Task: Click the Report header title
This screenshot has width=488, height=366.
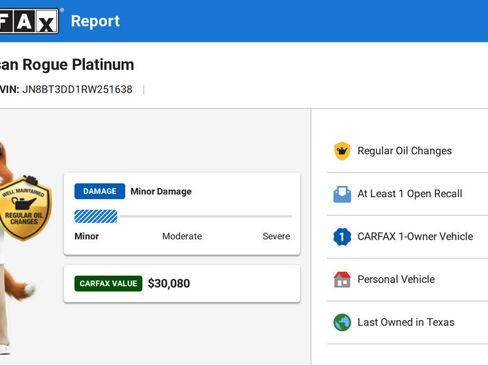Action: (95, 21)
